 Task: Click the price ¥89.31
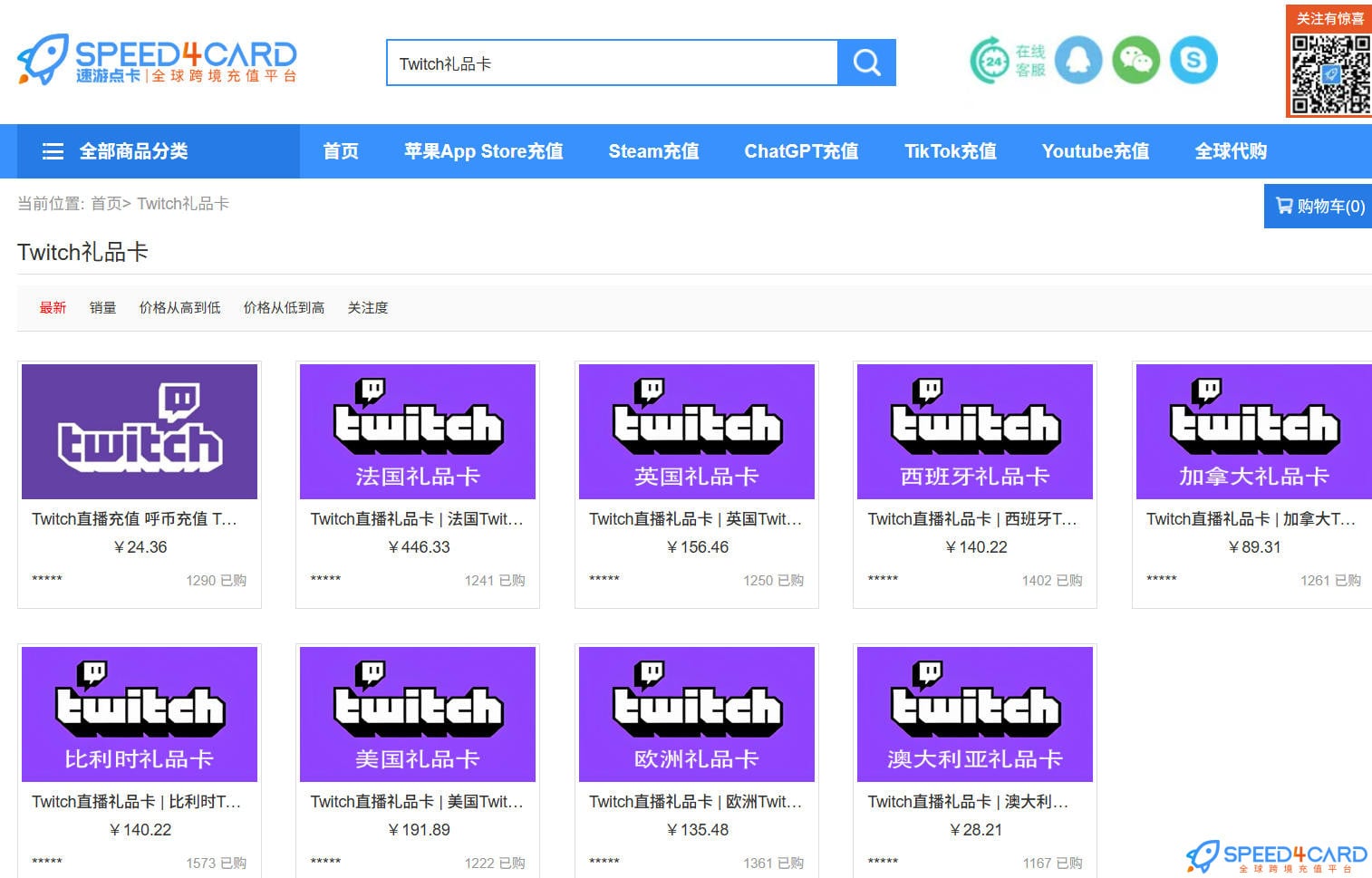point(1254,547)
